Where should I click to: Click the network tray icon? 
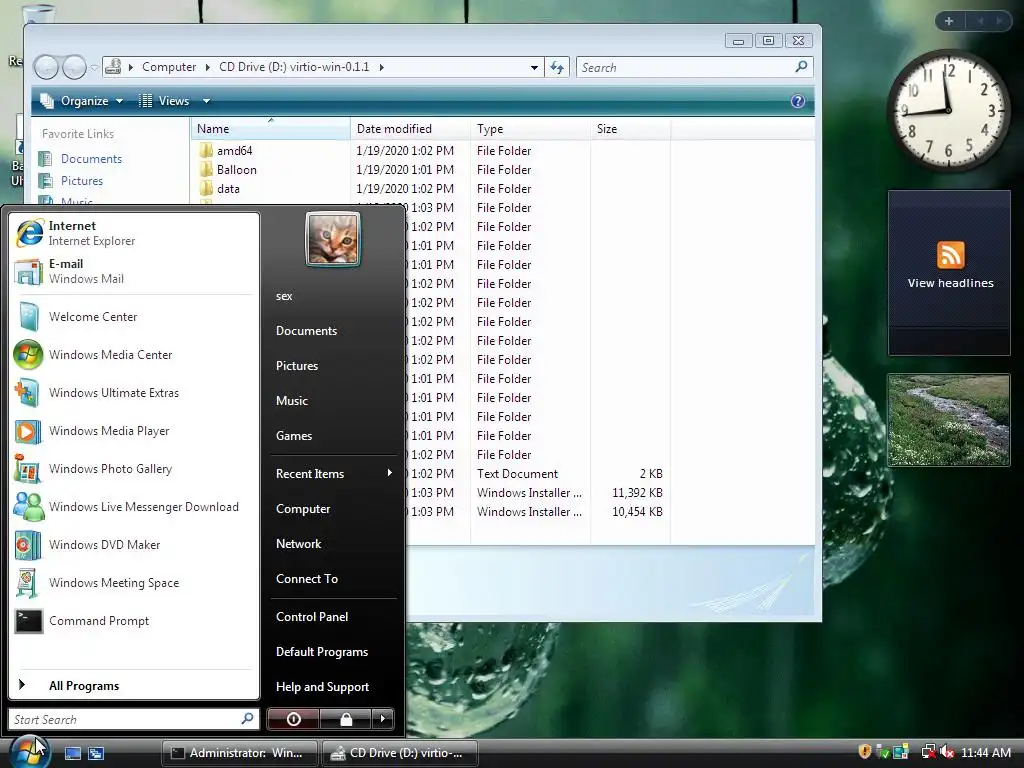(928, 752)
